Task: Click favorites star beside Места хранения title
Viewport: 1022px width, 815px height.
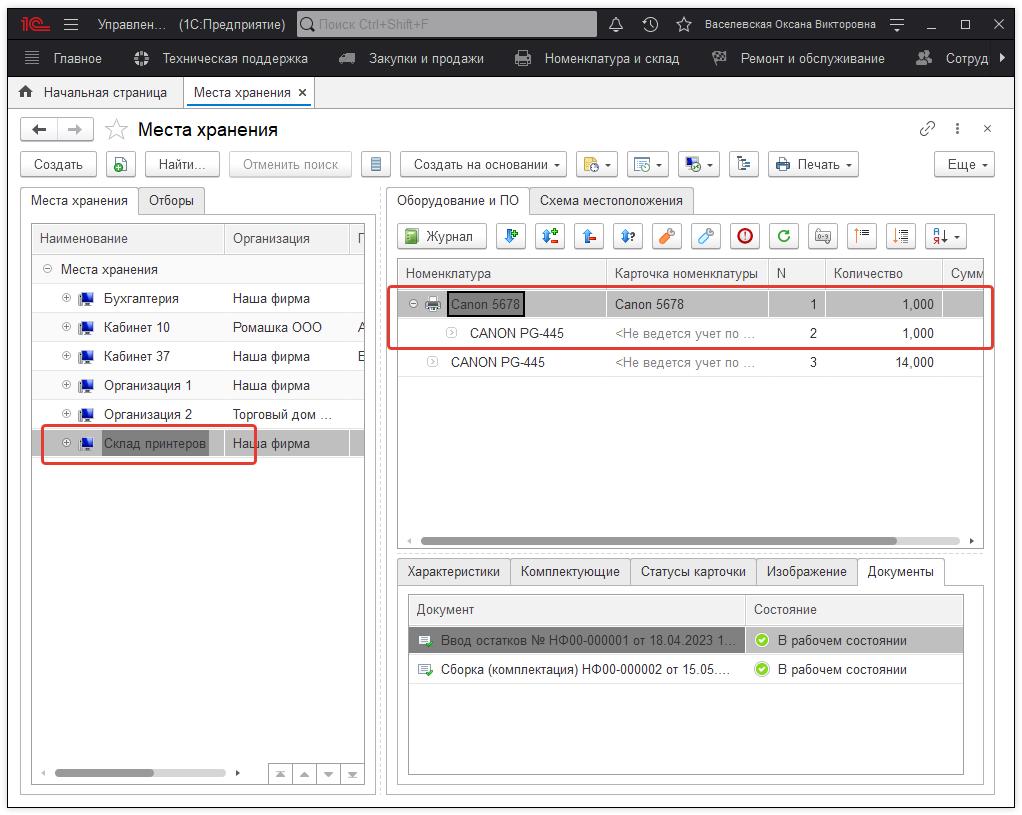Action: 117,130
